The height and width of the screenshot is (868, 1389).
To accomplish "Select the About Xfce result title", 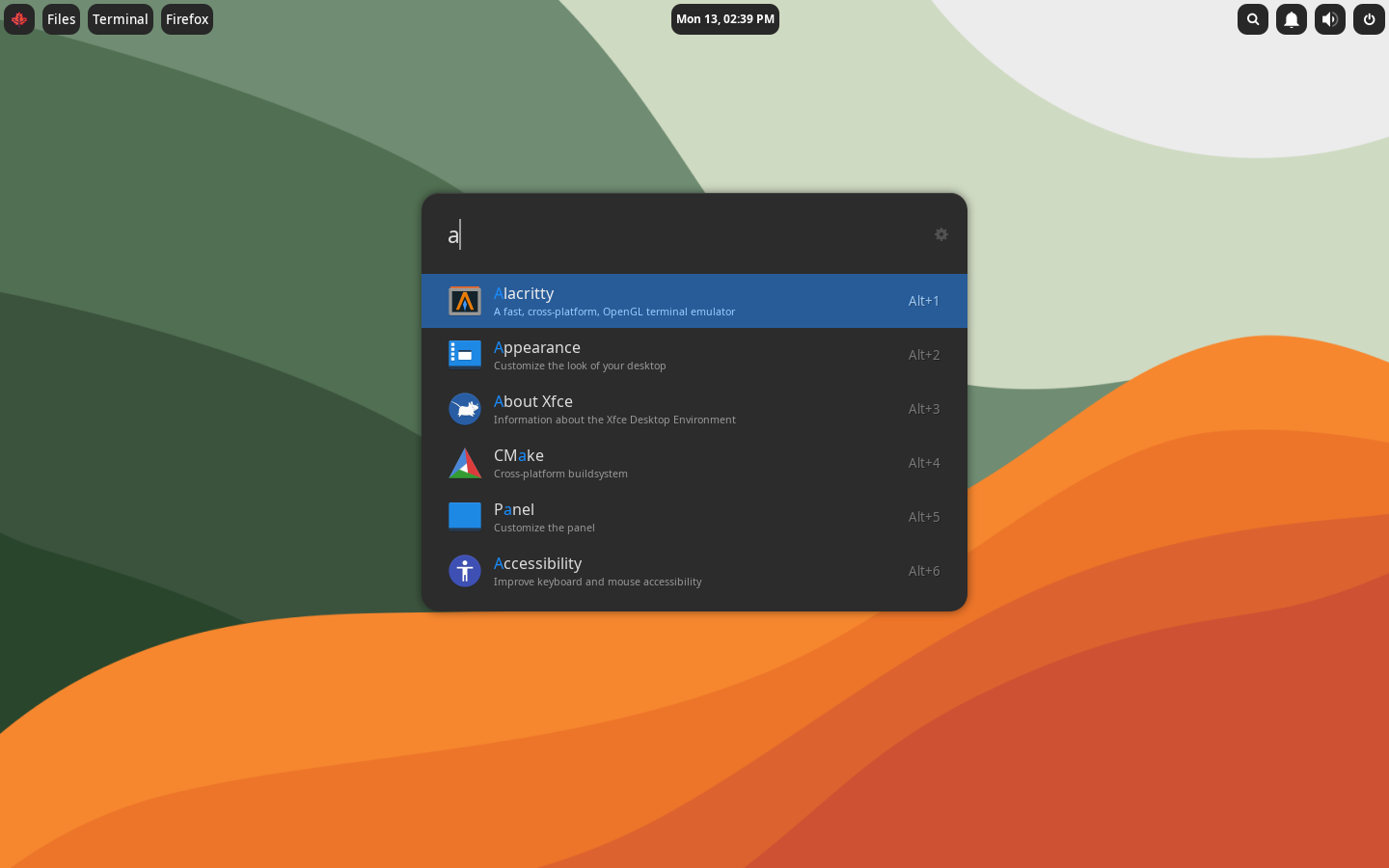I will tap(533, 401).
